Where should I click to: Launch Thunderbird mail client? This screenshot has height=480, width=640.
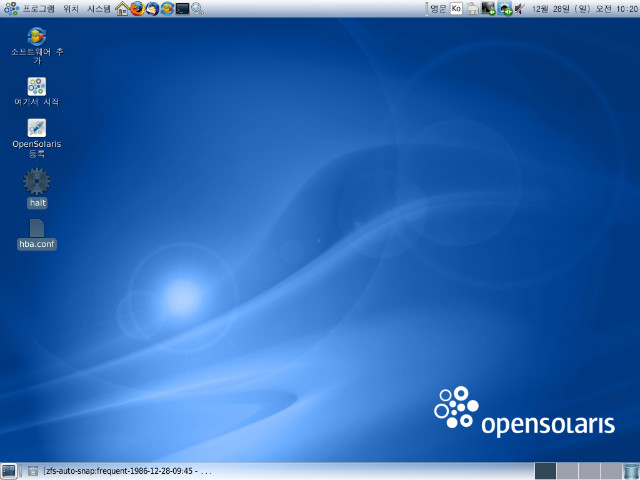coord(152,9)
